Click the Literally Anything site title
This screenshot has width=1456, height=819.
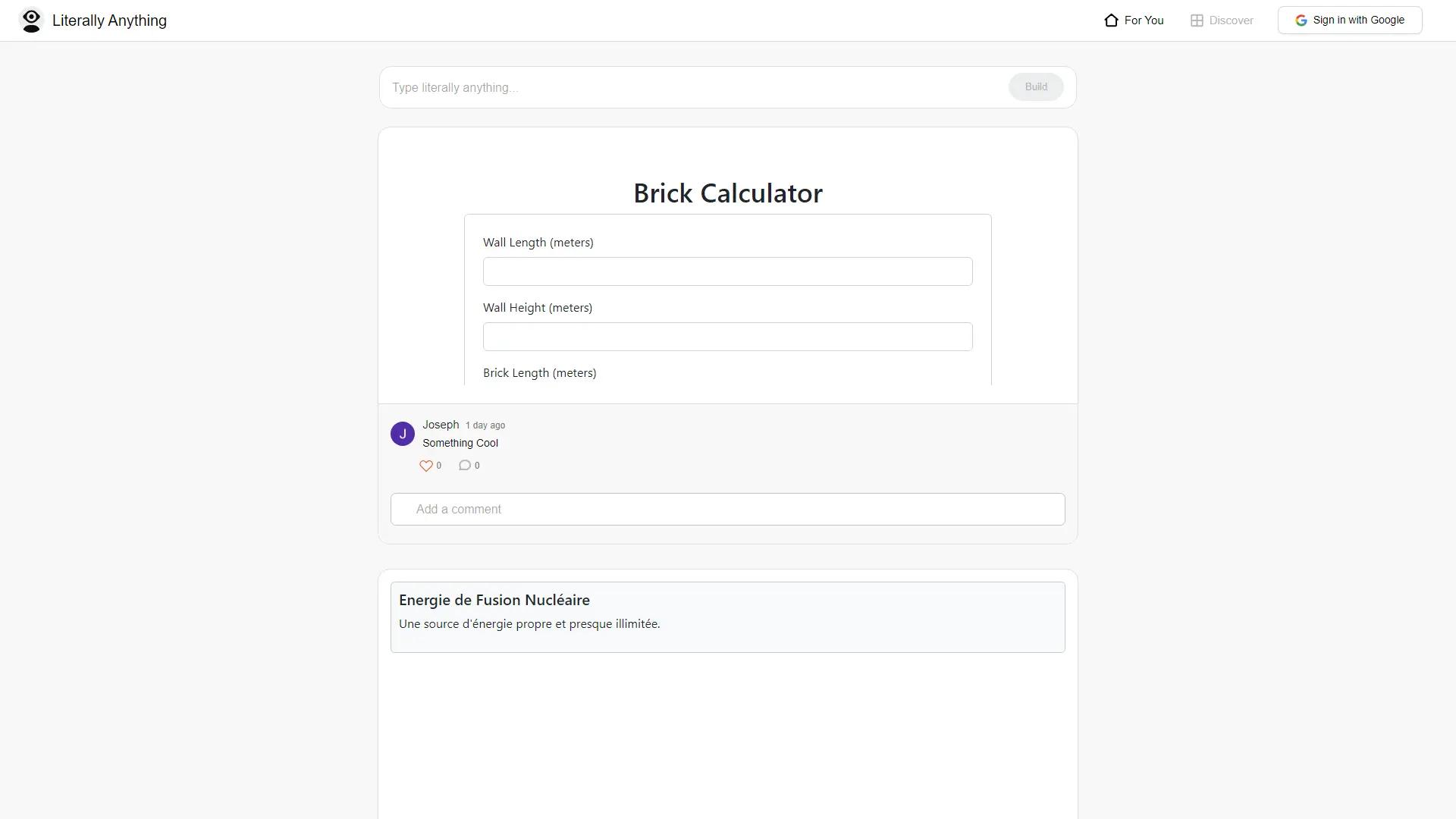[x=109, y=20]
